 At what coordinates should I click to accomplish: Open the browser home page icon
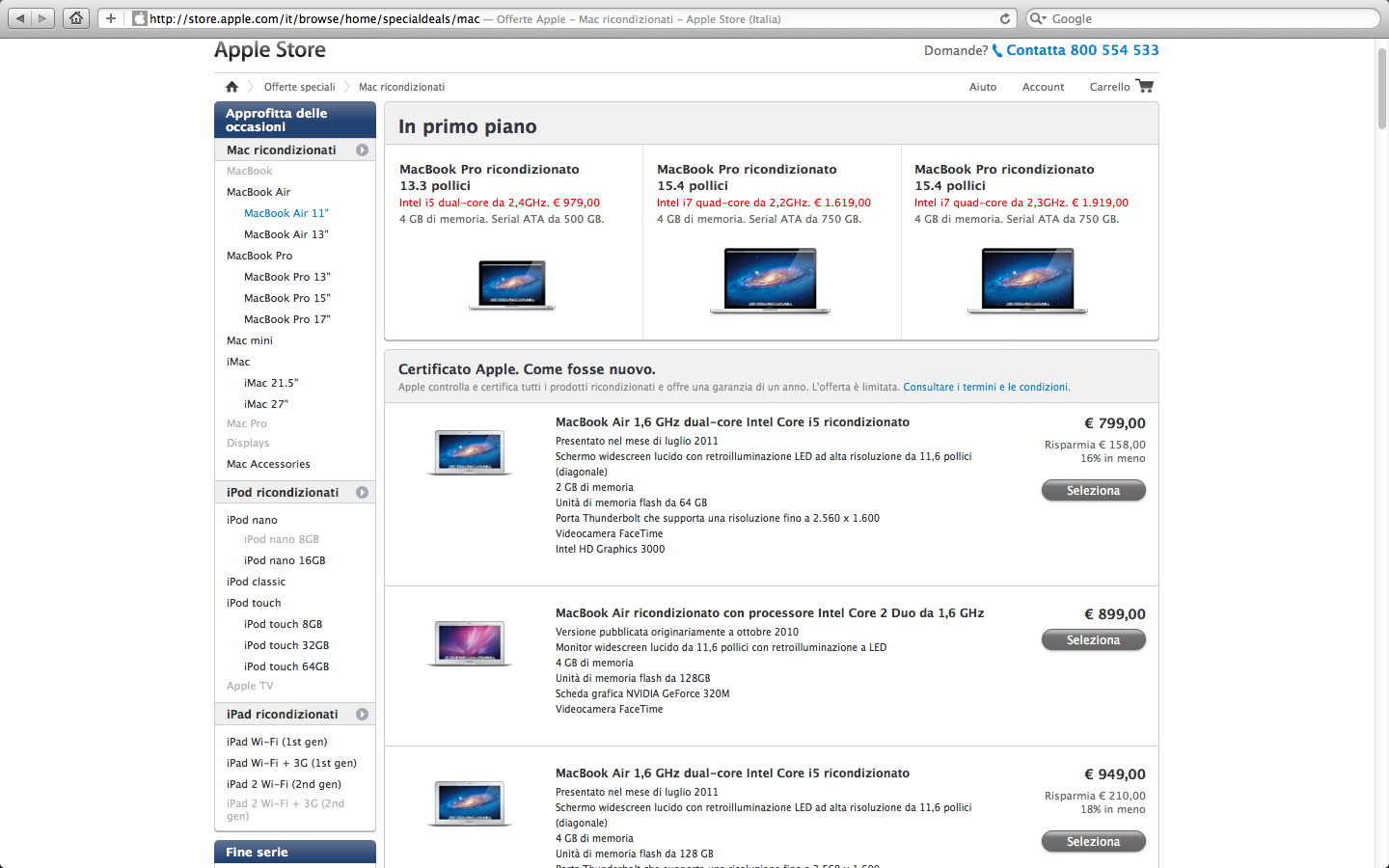76,18
